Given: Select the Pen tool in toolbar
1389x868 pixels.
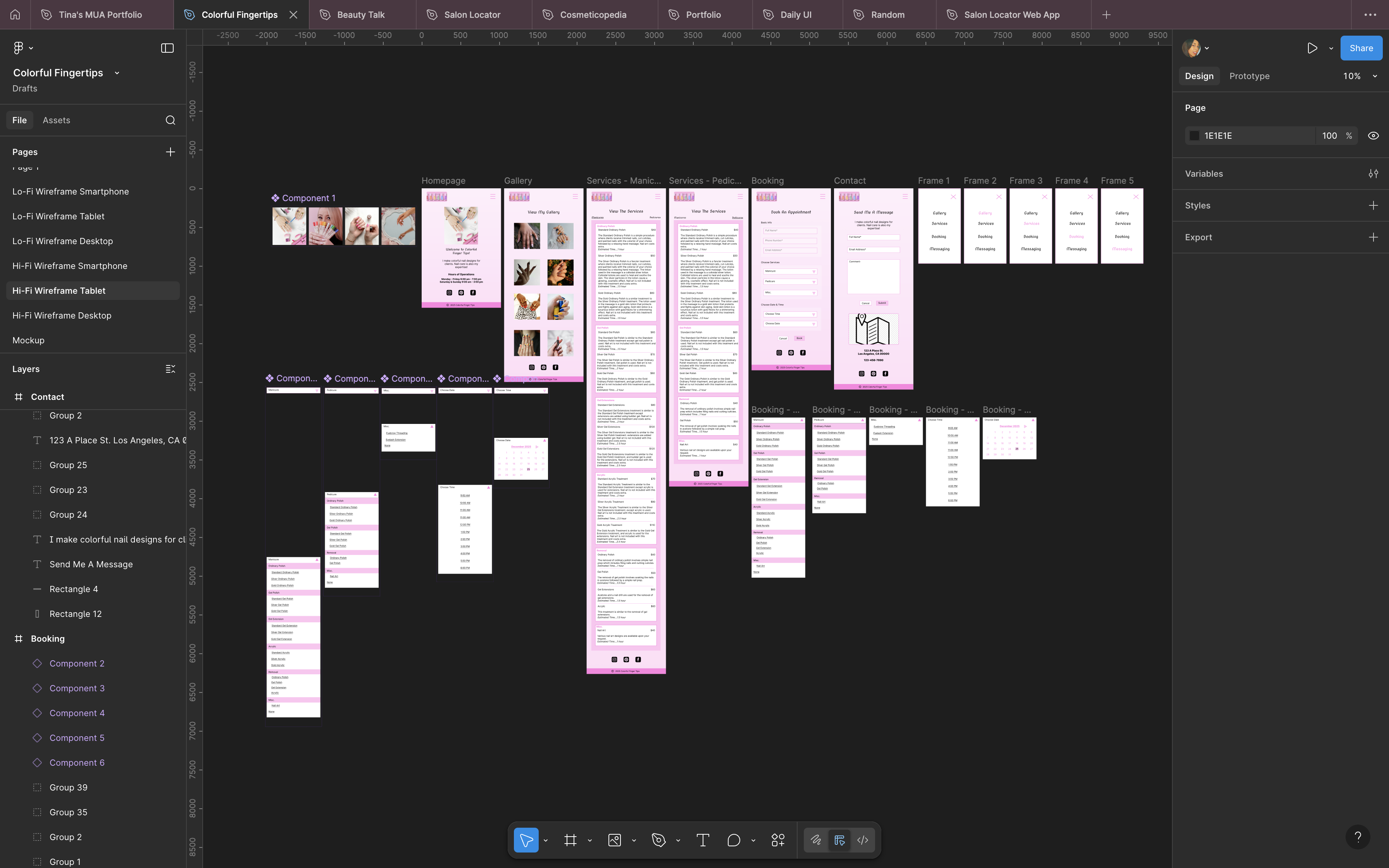Looking at the screenshot, I should tap(658, 840).
